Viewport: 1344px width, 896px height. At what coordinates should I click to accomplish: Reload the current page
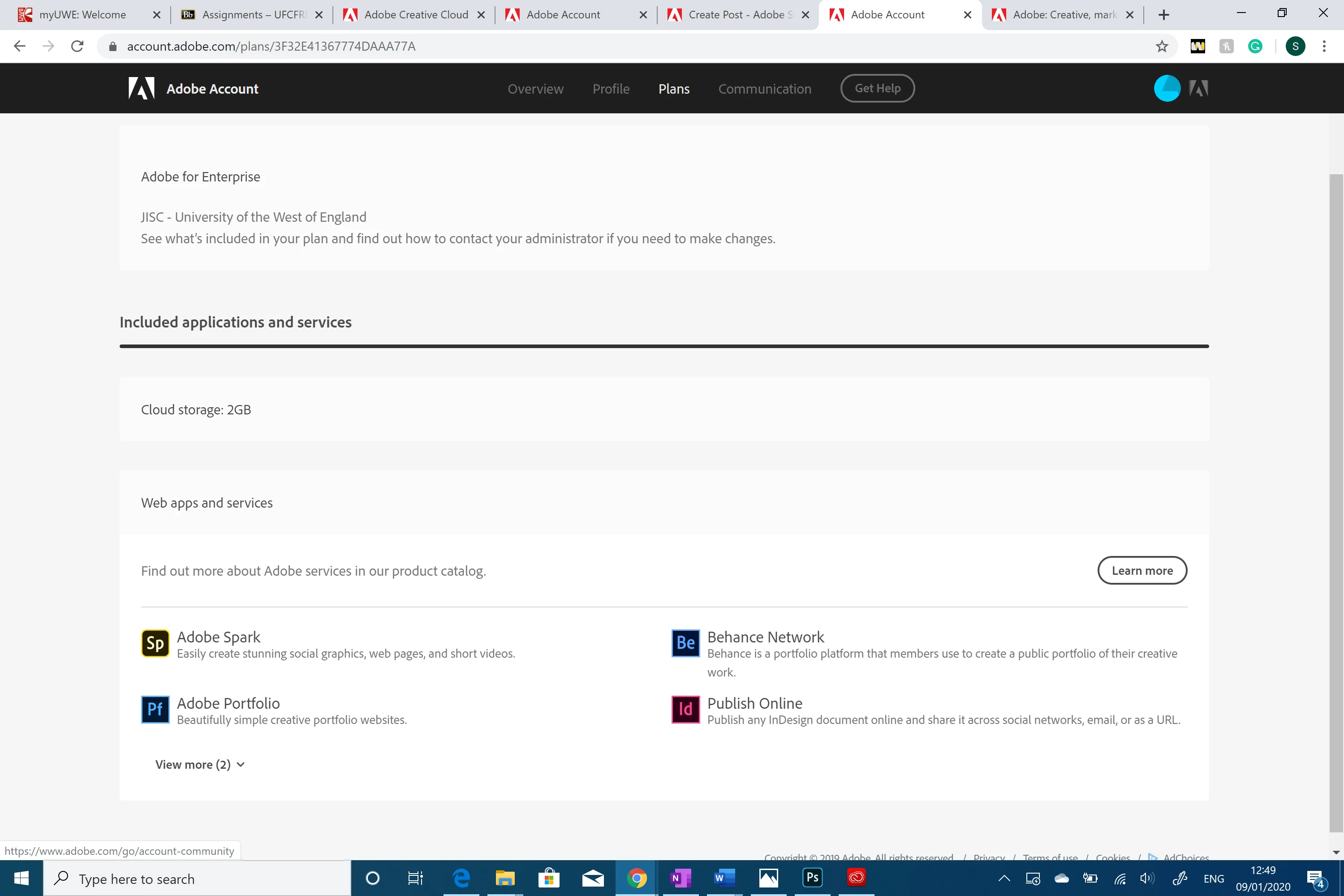coord(77,46)
